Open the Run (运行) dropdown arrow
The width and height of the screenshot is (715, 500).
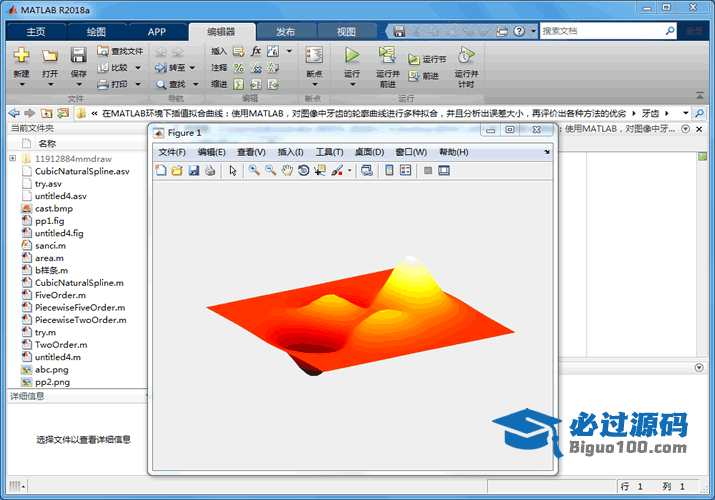pyautogui.click(x=352, y=84)
